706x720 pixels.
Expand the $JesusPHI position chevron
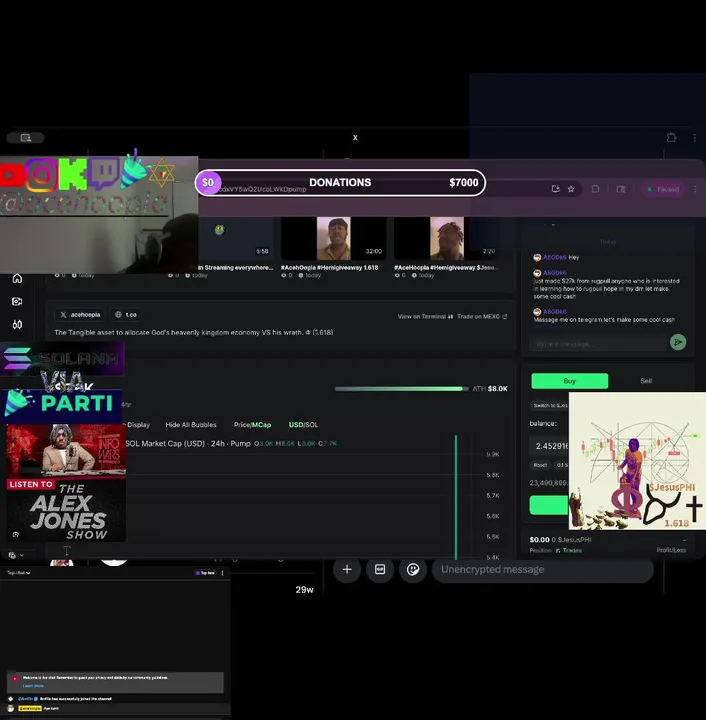point(684,540)
